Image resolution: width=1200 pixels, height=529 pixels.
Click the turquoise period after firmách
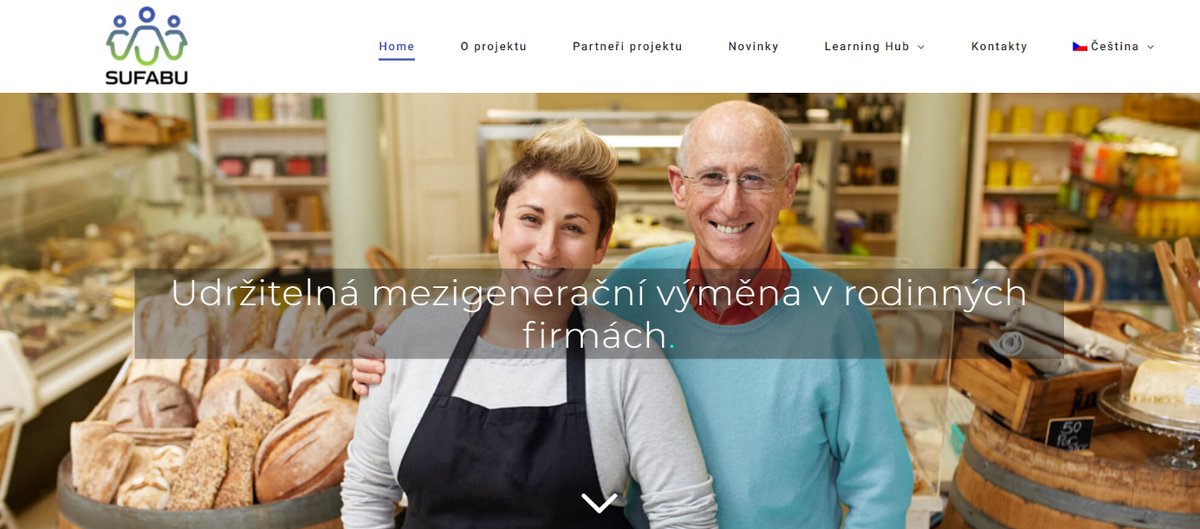point(672,347)
